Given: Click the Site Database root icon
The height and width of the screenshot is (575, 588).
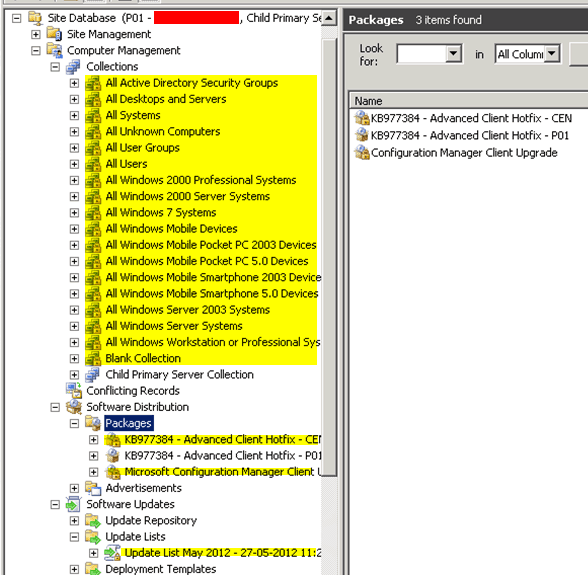Looking at the screenshot, I should [36, 18].
